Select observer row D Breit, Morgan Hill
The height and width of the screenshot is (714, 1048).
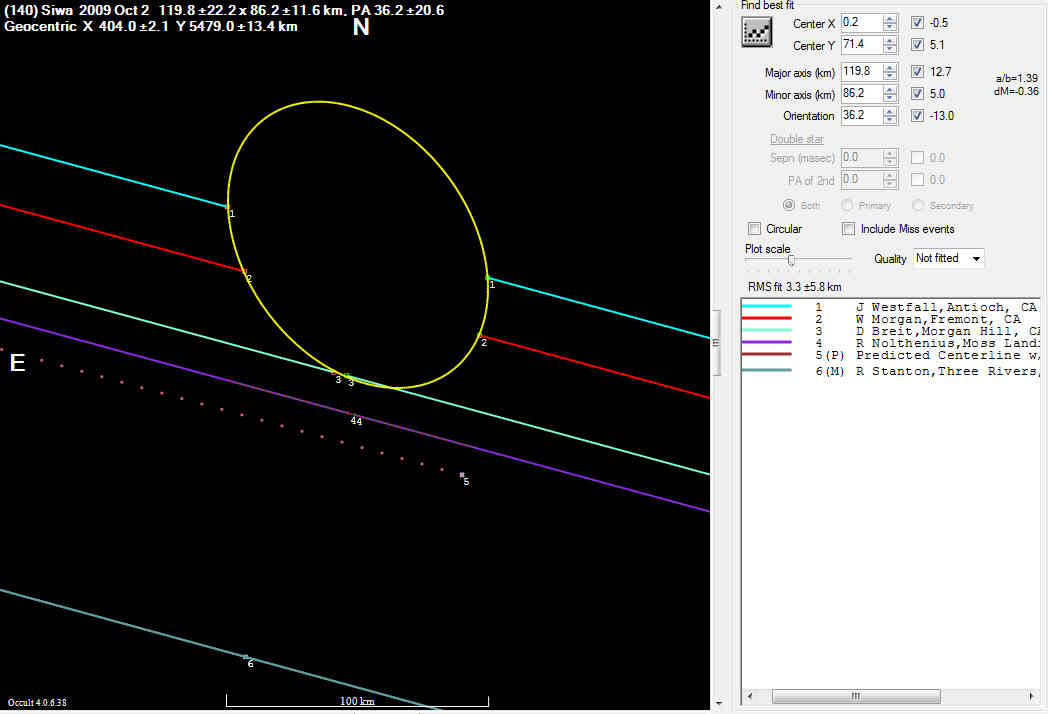click(890, 332)
